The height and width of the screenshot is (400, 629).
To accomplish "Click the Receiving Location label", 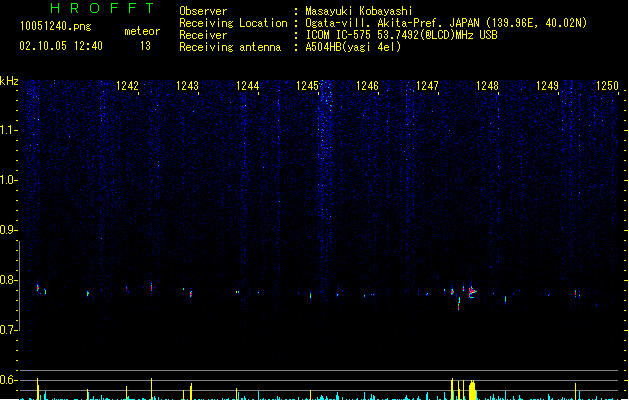I will click(x=233, y=23).
